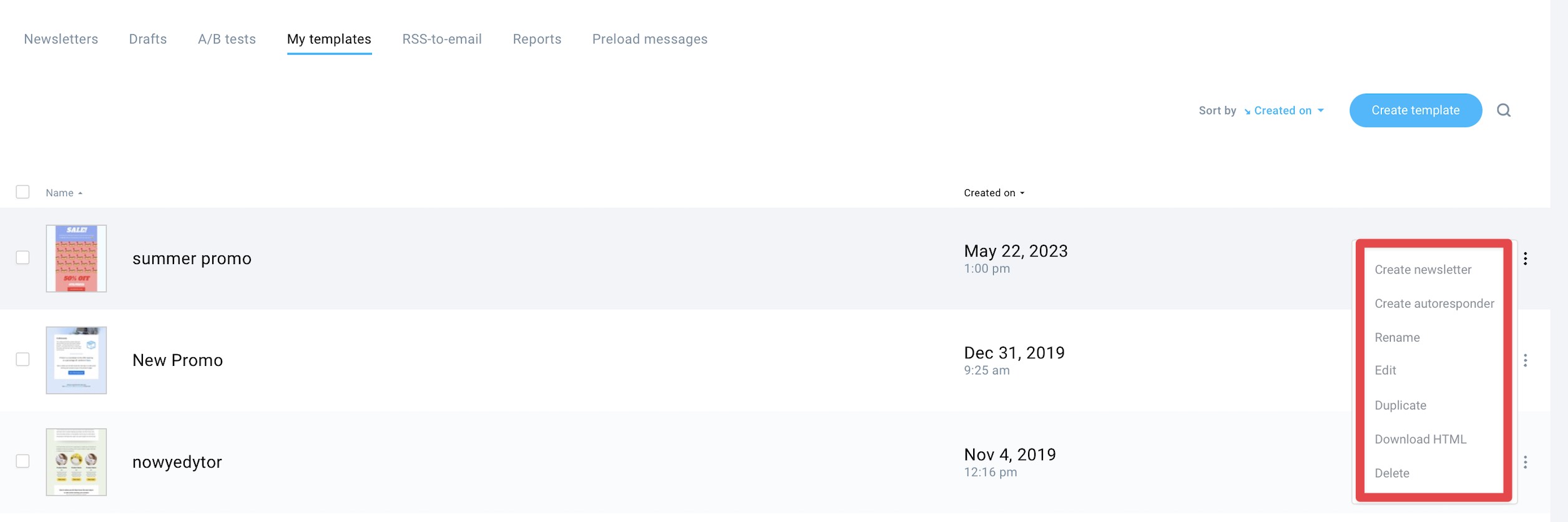Toggle Created on column sort order
Viewport: 1568px width, 522px height.
click(994, 193)
